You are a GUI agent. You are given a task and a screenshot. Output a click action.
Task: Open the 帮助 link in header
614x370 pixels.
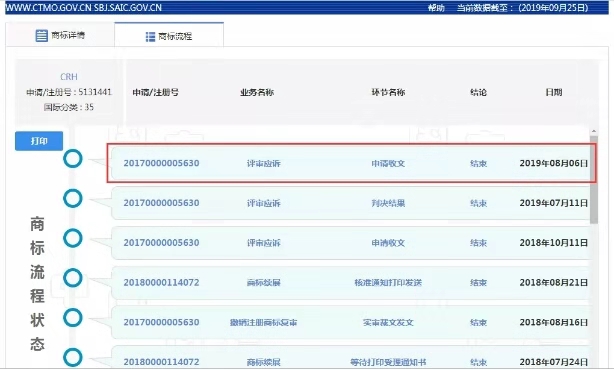pos(436,8)
